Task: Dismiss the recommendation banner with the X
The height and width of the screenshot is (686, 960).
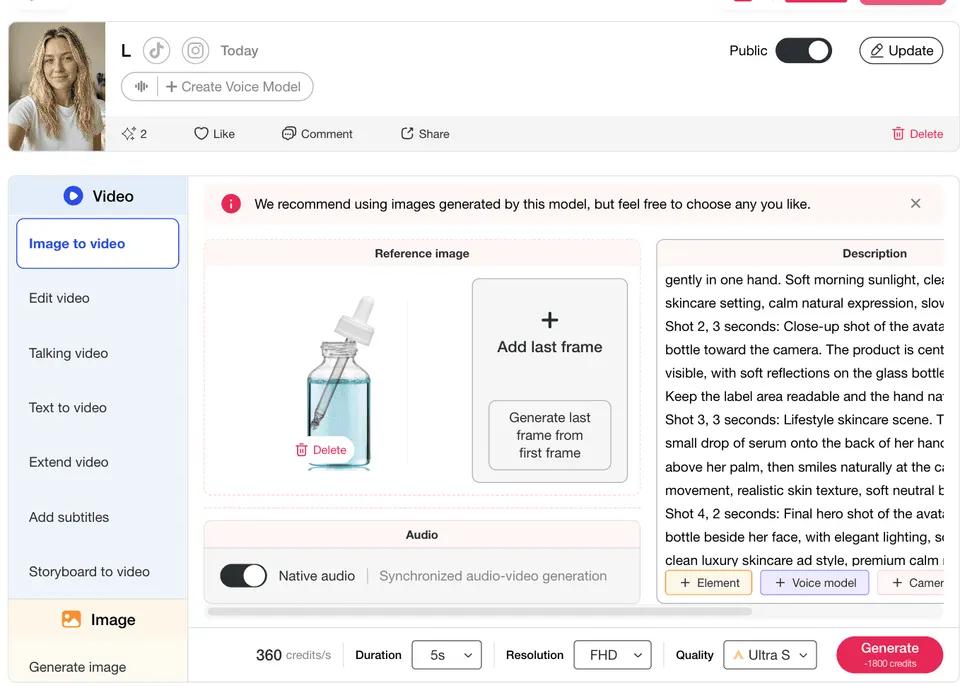Action: point(915,203)
